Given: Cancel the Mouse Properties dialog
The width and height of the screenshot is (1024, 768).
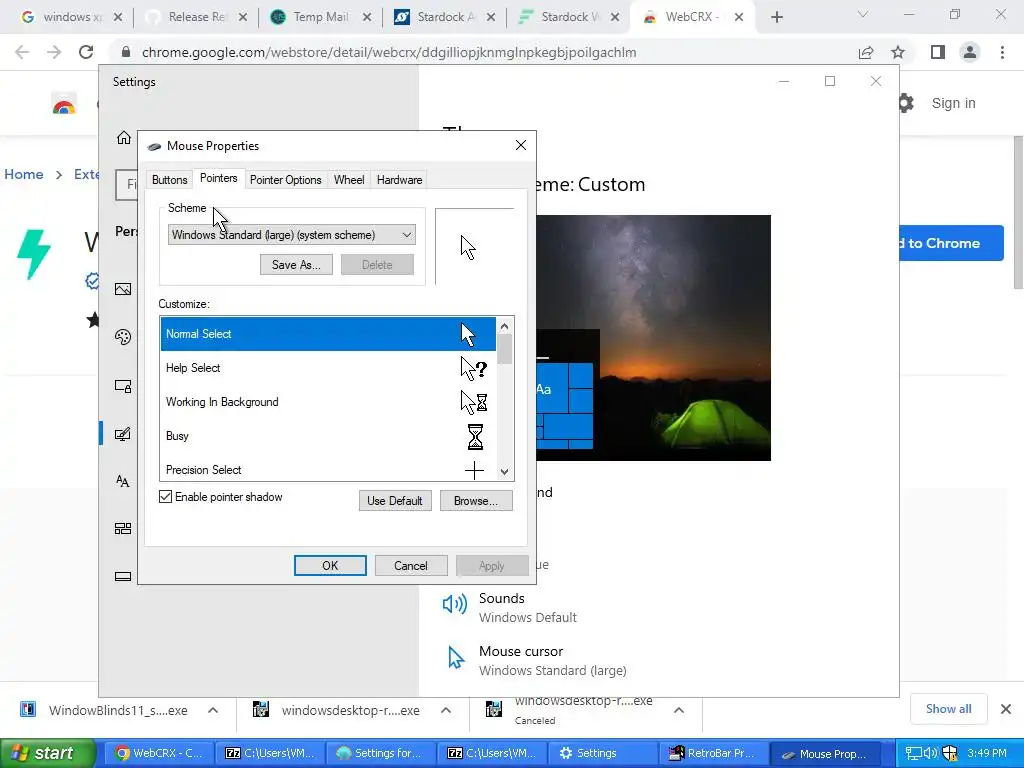Looking at the screenshot, I should pyautogui.click(x=411, y=566).
